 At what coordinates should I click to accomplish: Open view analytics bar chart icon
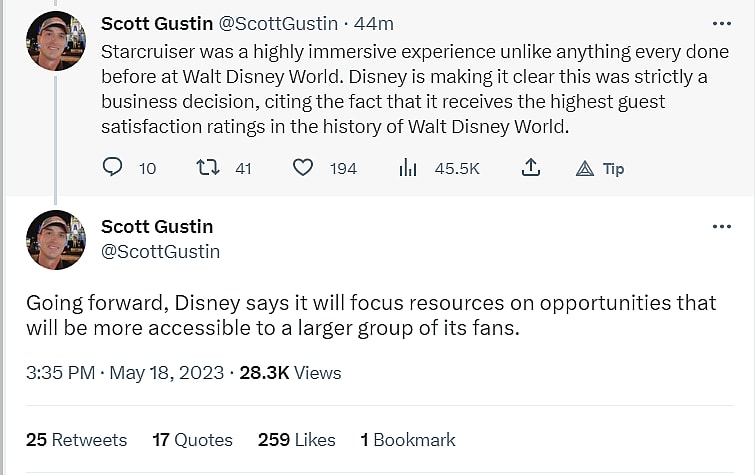tap(408, 168)
